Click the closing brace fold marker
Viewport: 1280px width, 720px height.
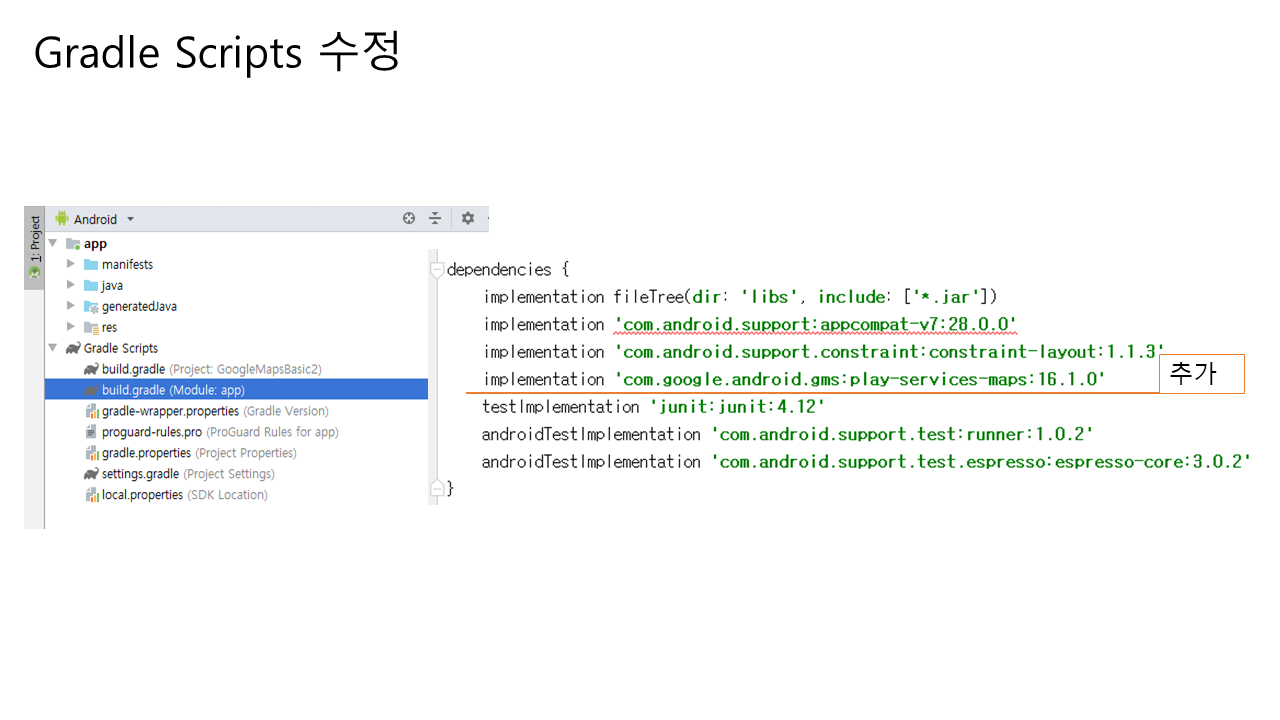(x=437, y=488)
